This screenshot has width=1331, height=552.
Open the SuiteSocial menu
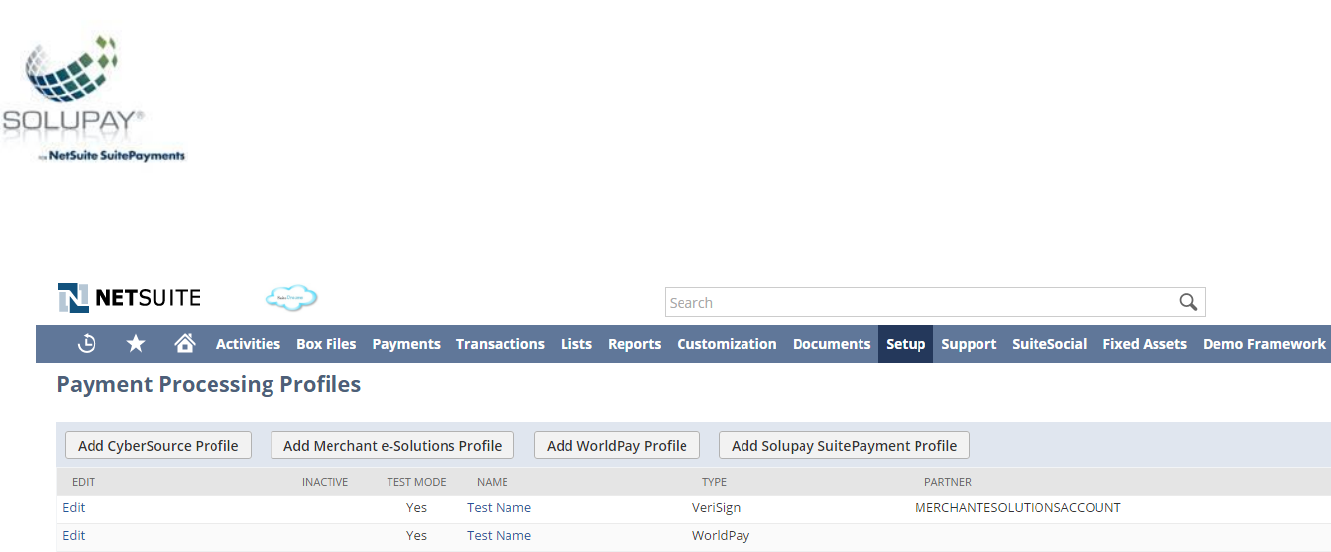pyautogui.click(x=1049, y=344)
